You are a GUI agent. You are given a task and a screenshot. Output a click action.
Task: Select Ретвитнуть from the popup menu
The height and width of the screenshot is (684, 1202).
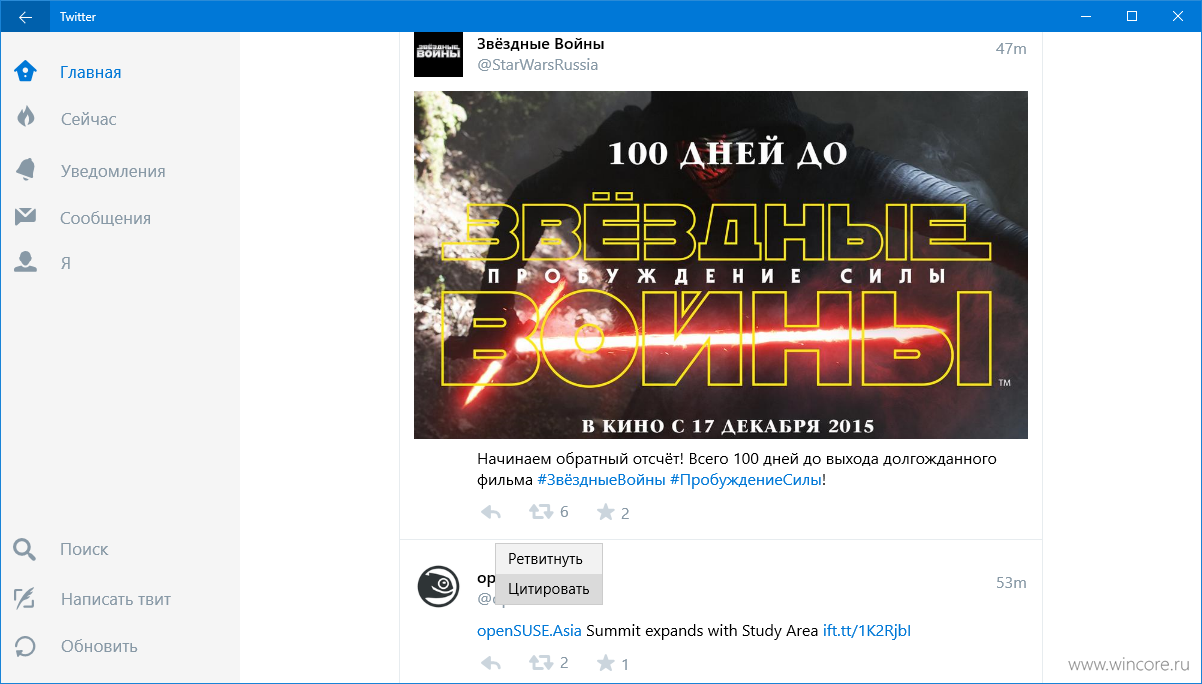click(x=549, y=559)
